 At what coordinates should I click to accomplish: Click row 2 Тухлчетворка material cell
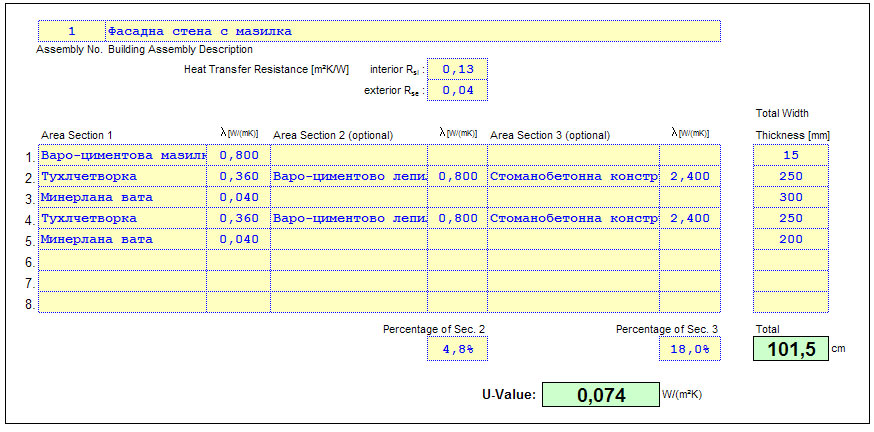click(122, 176)
